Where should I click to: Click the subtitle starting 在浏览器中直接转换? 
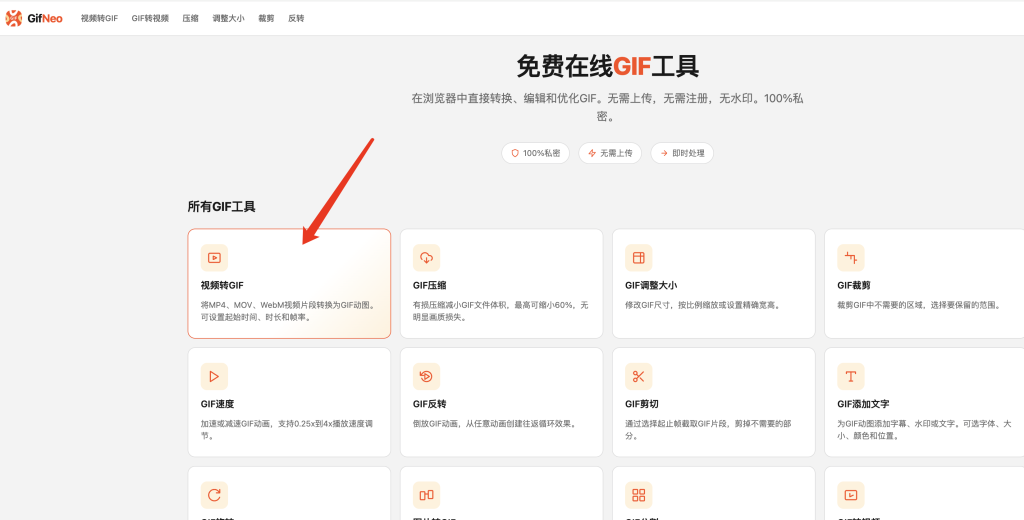(607, 108)
